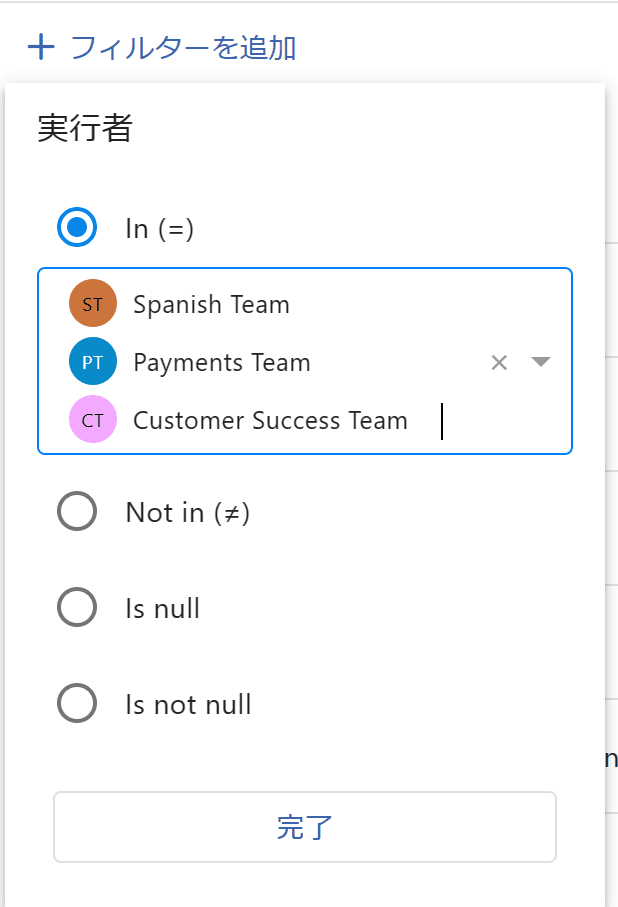Viewport: 618px width, 907px height.
Task: Enable the Is not null radio button
Action: [77, 704]
